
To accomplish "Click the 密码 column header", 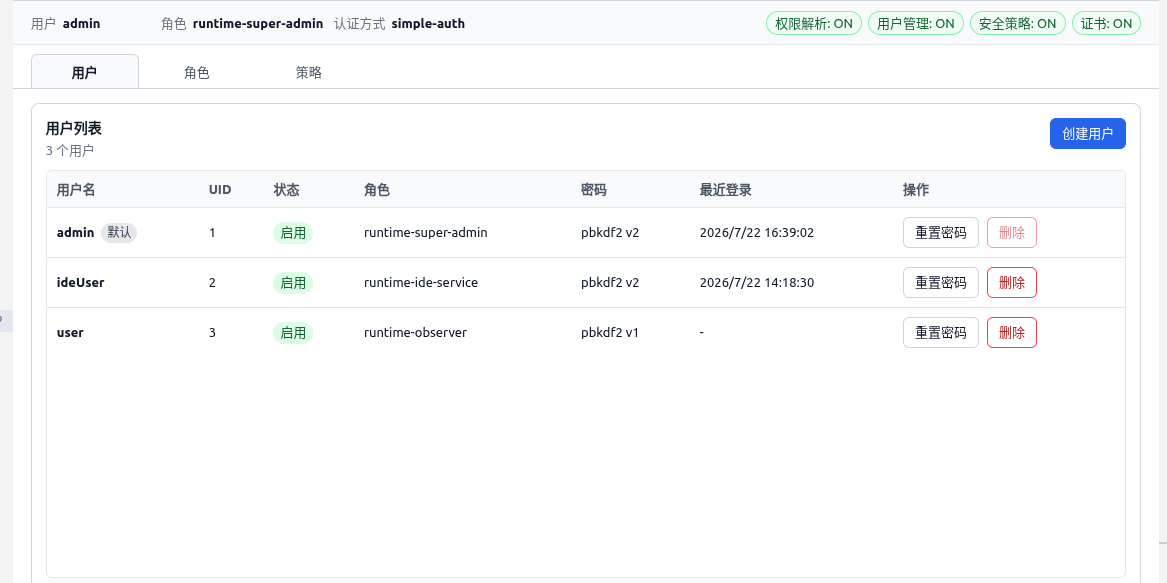I will point(594,190).
